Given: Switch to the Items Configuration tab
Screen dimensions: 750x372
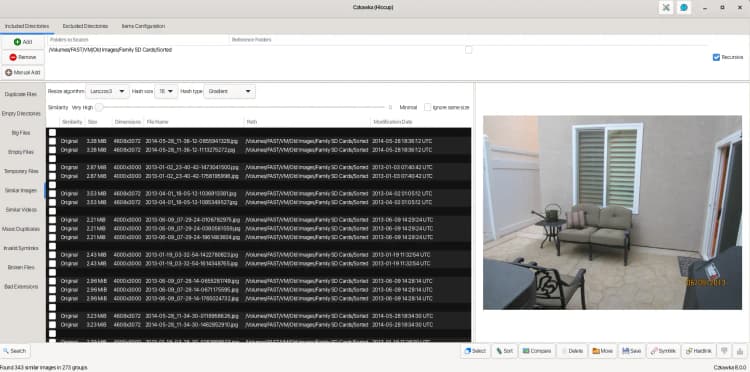Looking at the screenshot, I should click(143, 26).
